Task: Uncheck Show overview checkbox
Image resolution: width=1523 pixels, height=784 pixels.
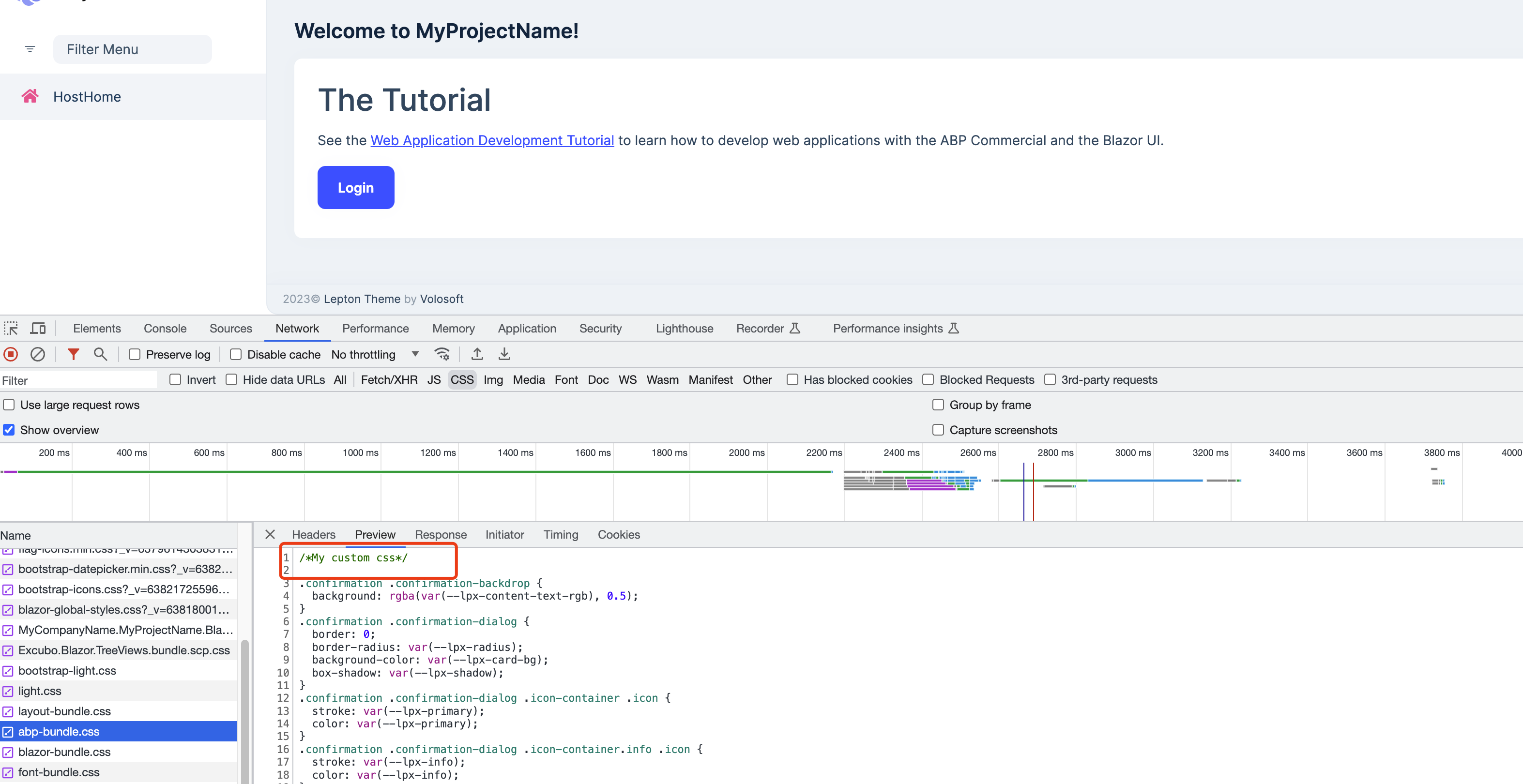Action: coord(9,430)
